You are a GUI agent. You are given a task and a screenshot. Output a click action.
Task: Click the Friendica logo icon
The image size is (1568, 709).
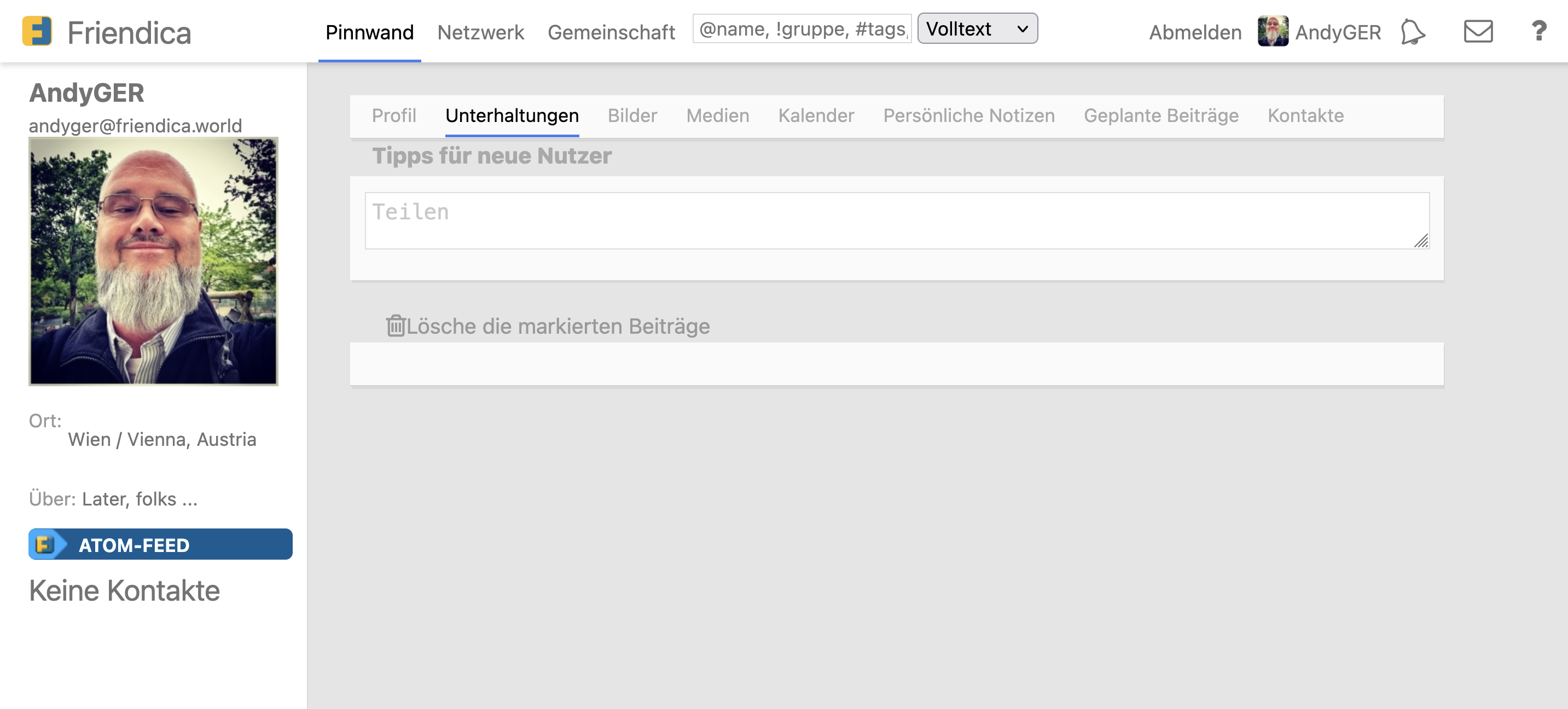[37, 32]
